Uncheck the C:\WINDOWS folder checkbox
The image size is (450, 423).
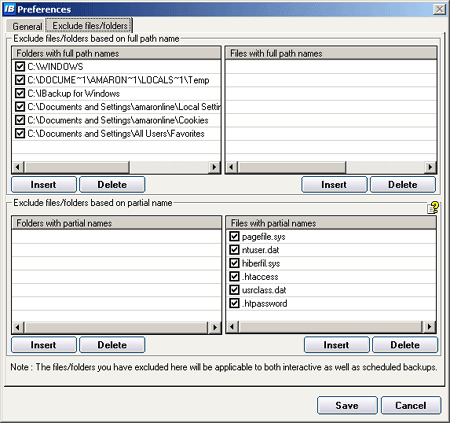click(x=20, y=66)
